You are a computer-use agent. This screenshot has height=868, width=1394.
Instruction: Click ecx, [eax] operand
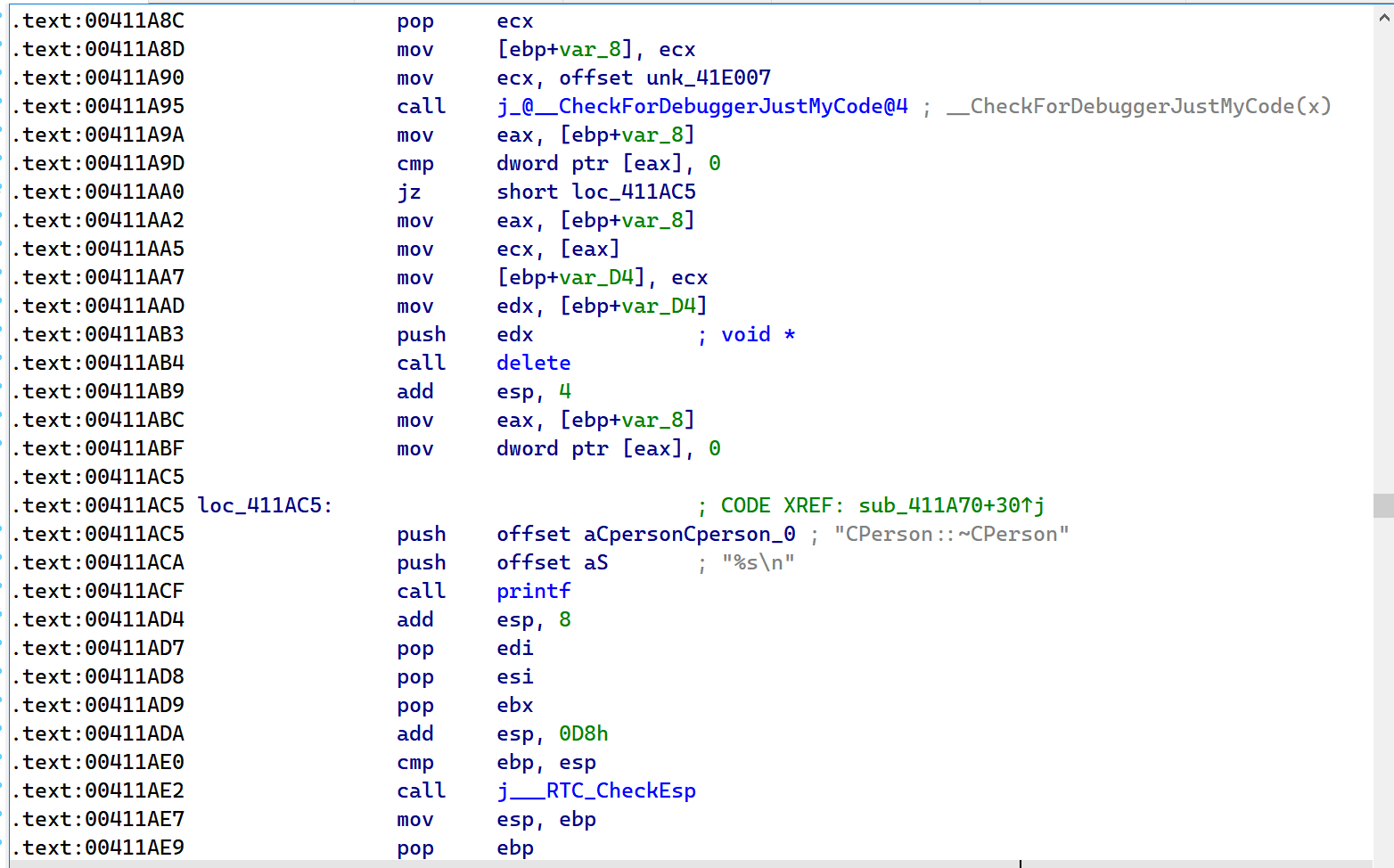pyautogui.click(x=558, y=249)
